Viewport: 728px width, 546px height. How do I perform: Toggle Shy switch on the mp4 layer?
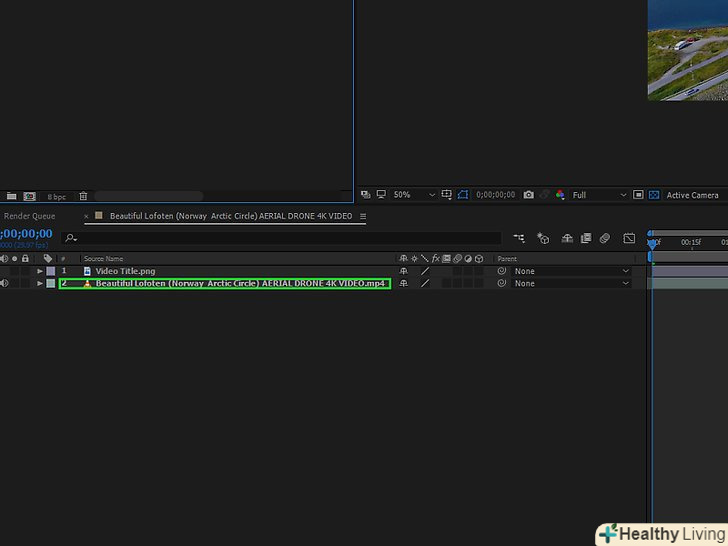point(403,283)
